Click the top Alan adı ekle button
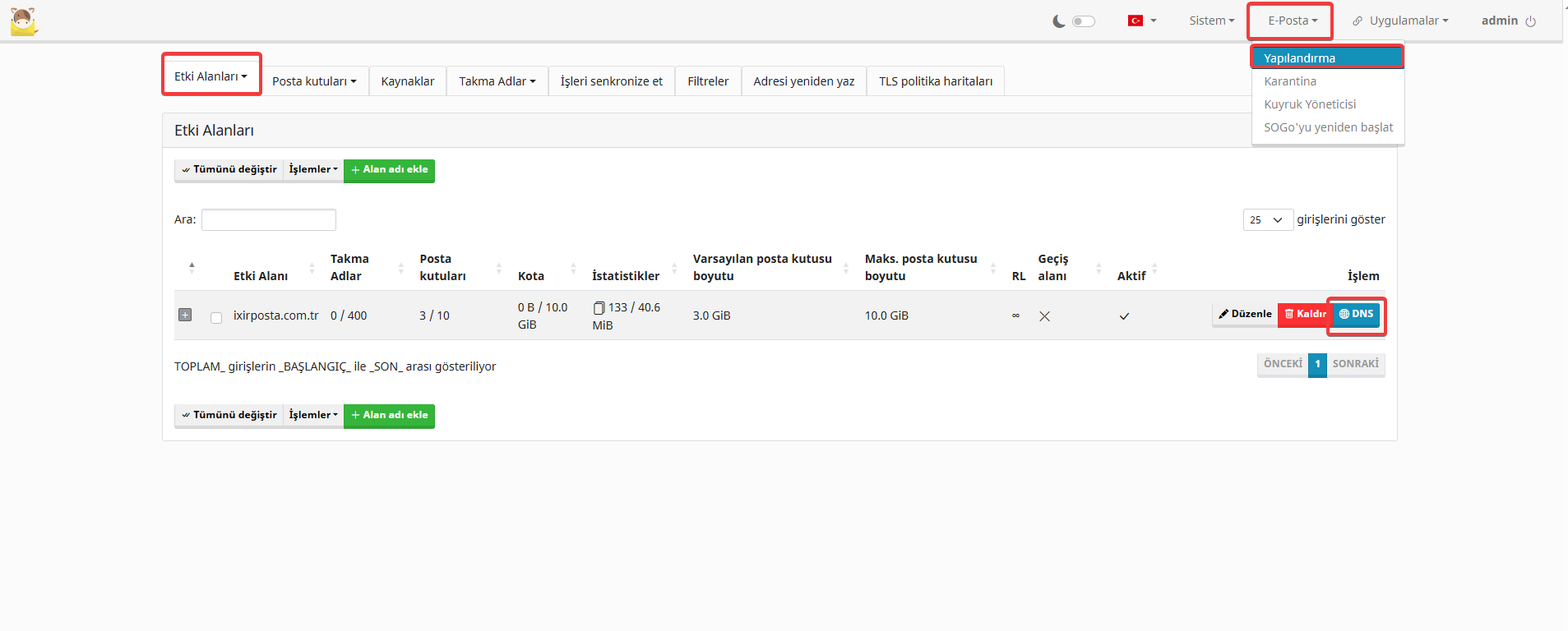Image resolution: width=1568 pixels, height=631 pixels. coord(389,170)
